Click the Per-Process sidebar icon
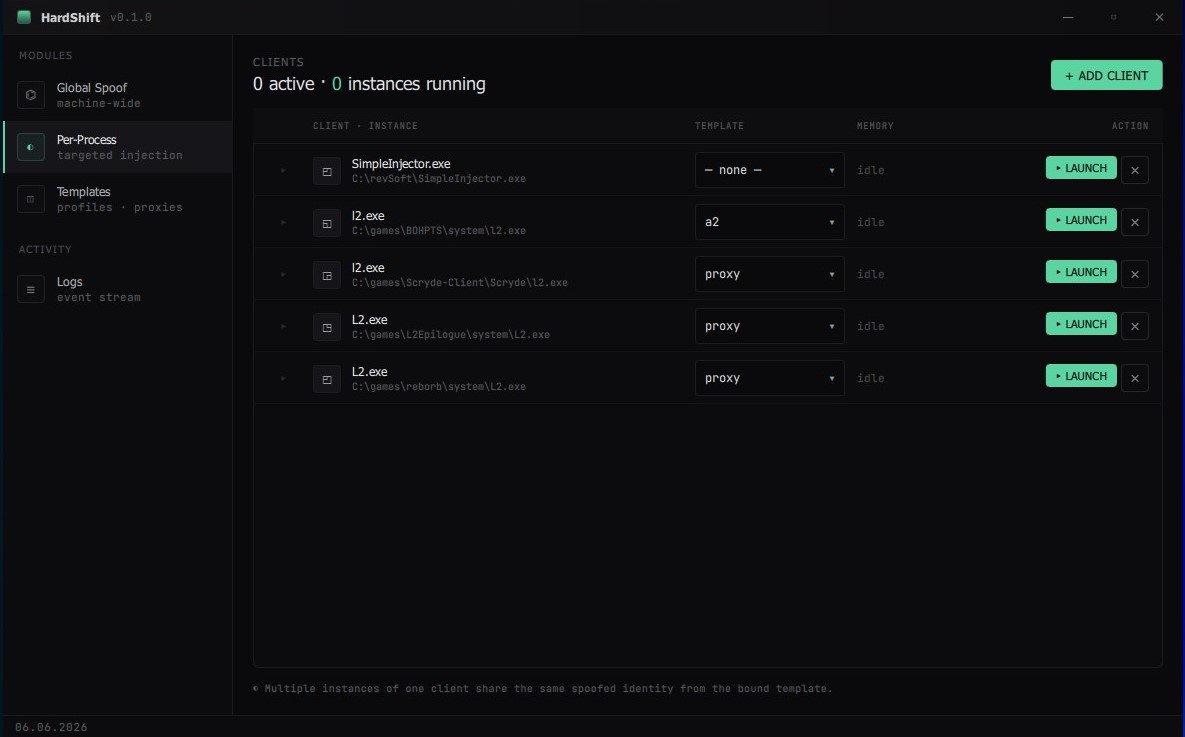The height and width of the screenshot is (737, 1185). point(31,147)
